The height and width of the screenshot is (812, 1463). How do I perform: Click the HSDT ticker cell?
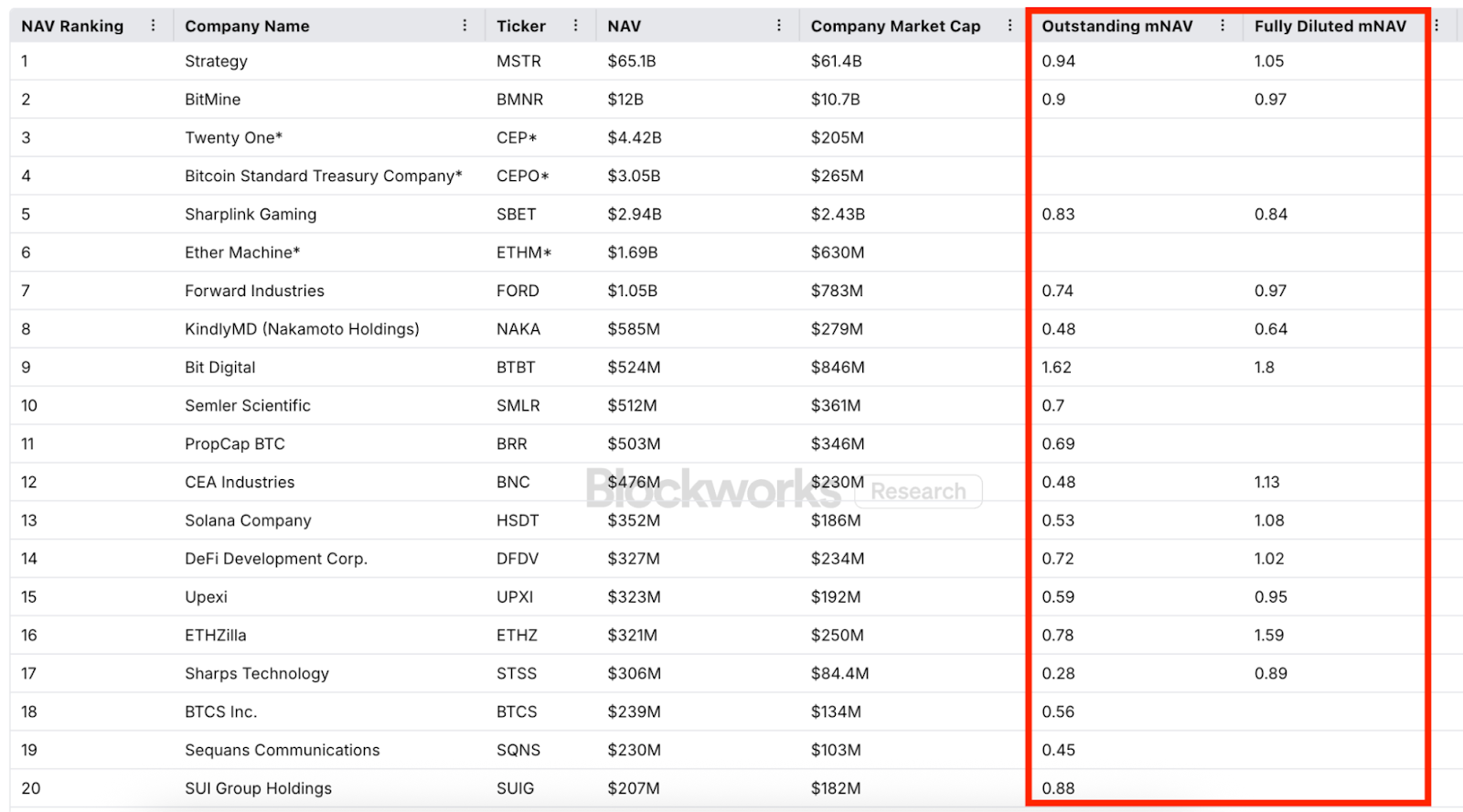coord(518,521)
